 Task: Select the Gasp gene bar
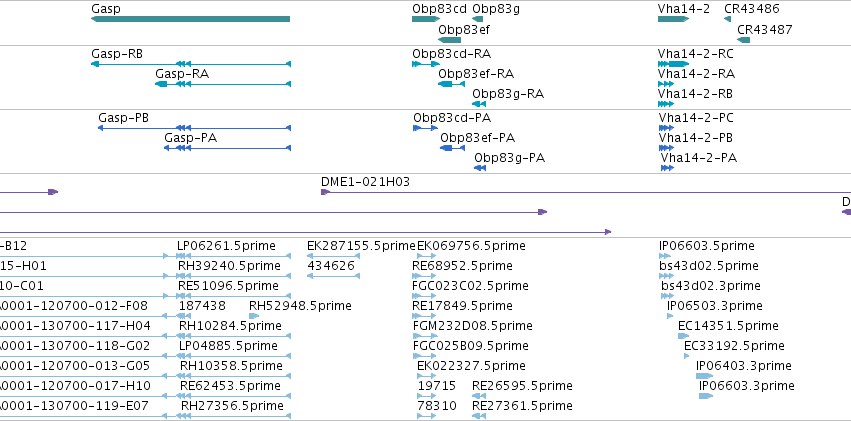[190, 19]
